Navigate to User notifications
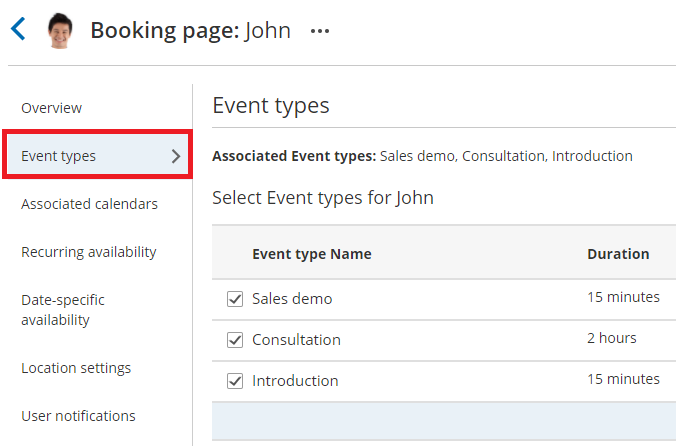The image size is (676, 446). point(78,416)
